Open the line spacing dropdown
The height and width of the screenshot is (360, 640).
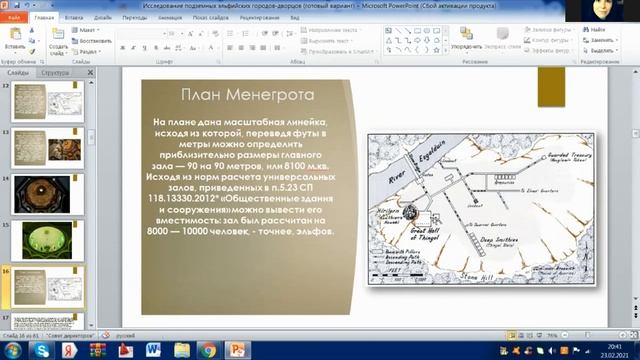click(x=290, y=34)
